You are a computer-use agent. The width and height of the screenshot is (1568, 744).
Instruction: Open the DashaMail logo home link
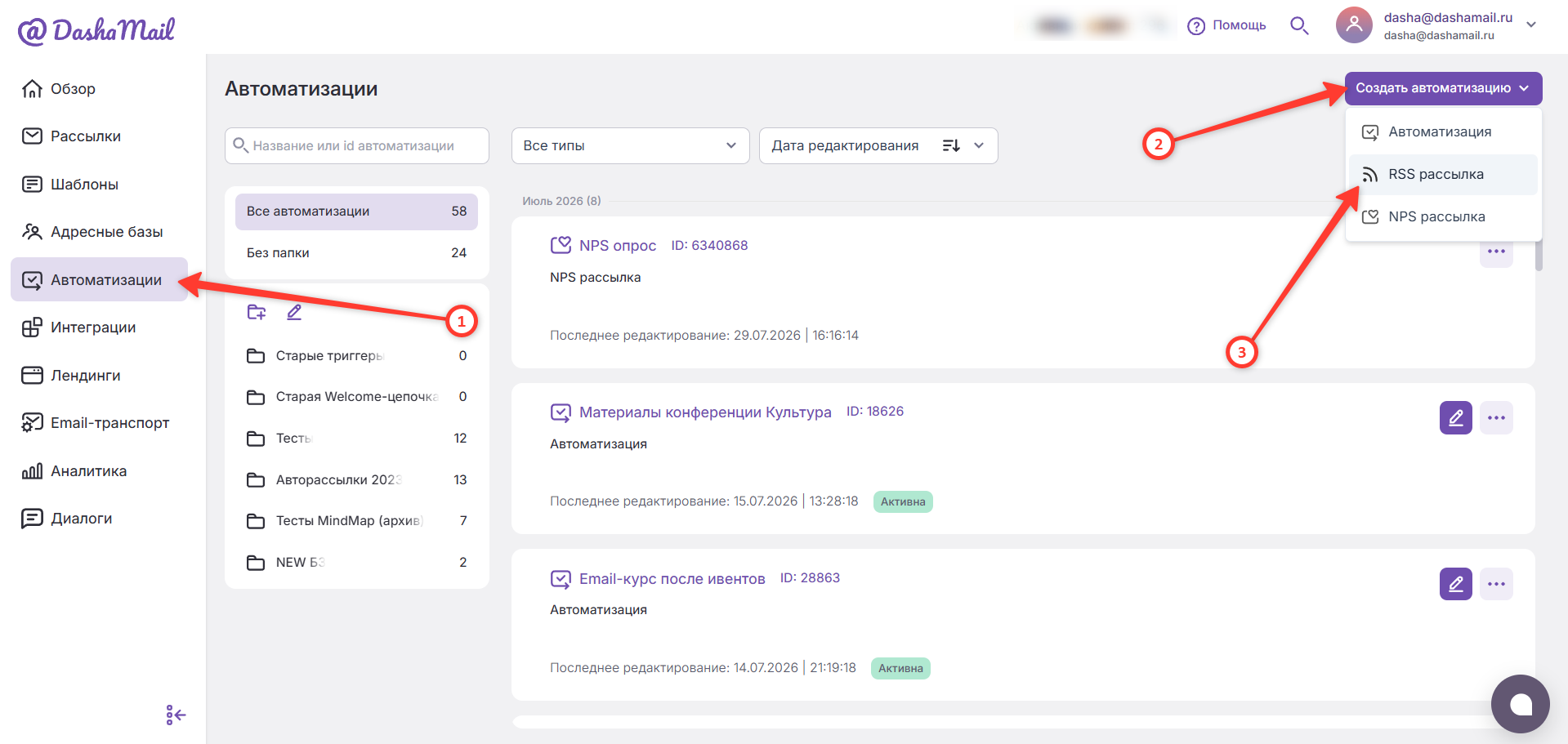(96, 30)
